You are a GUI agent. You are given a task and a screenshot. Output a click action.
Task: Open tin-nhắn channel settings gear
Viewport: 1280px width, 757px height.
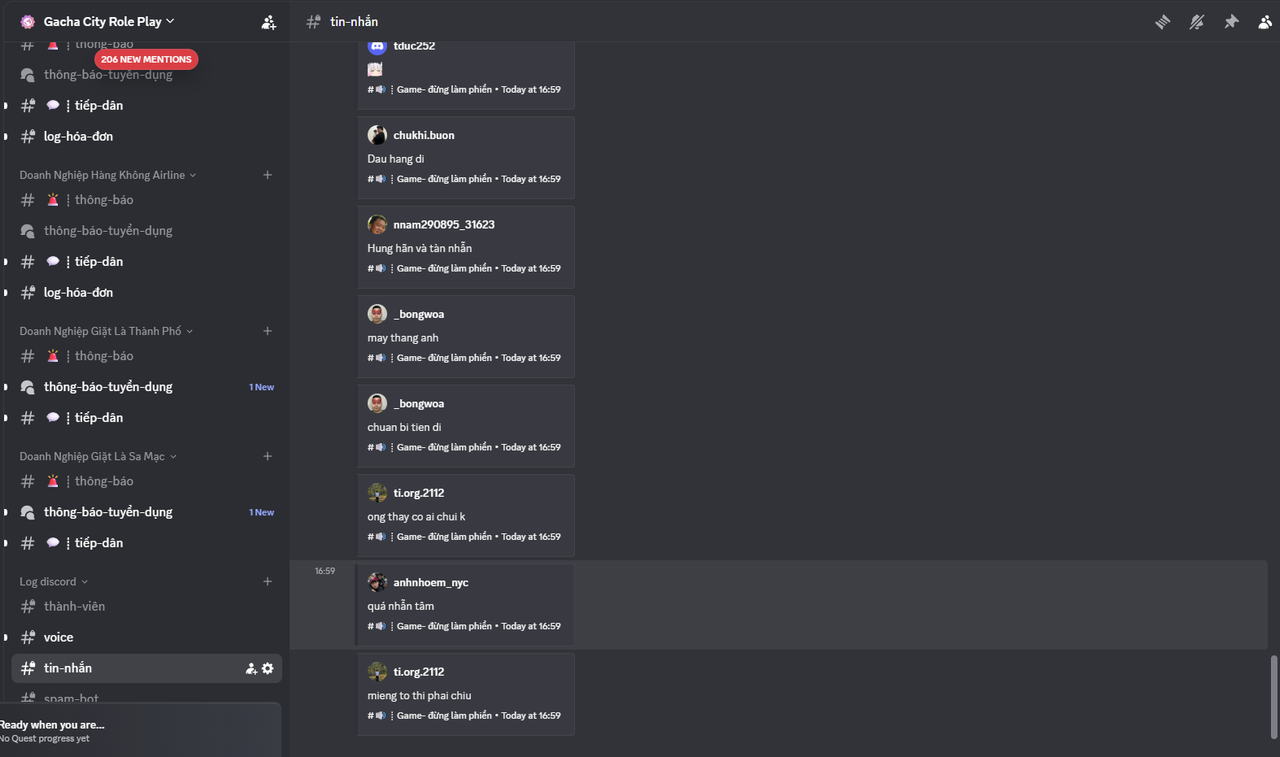tap(268, 668)
